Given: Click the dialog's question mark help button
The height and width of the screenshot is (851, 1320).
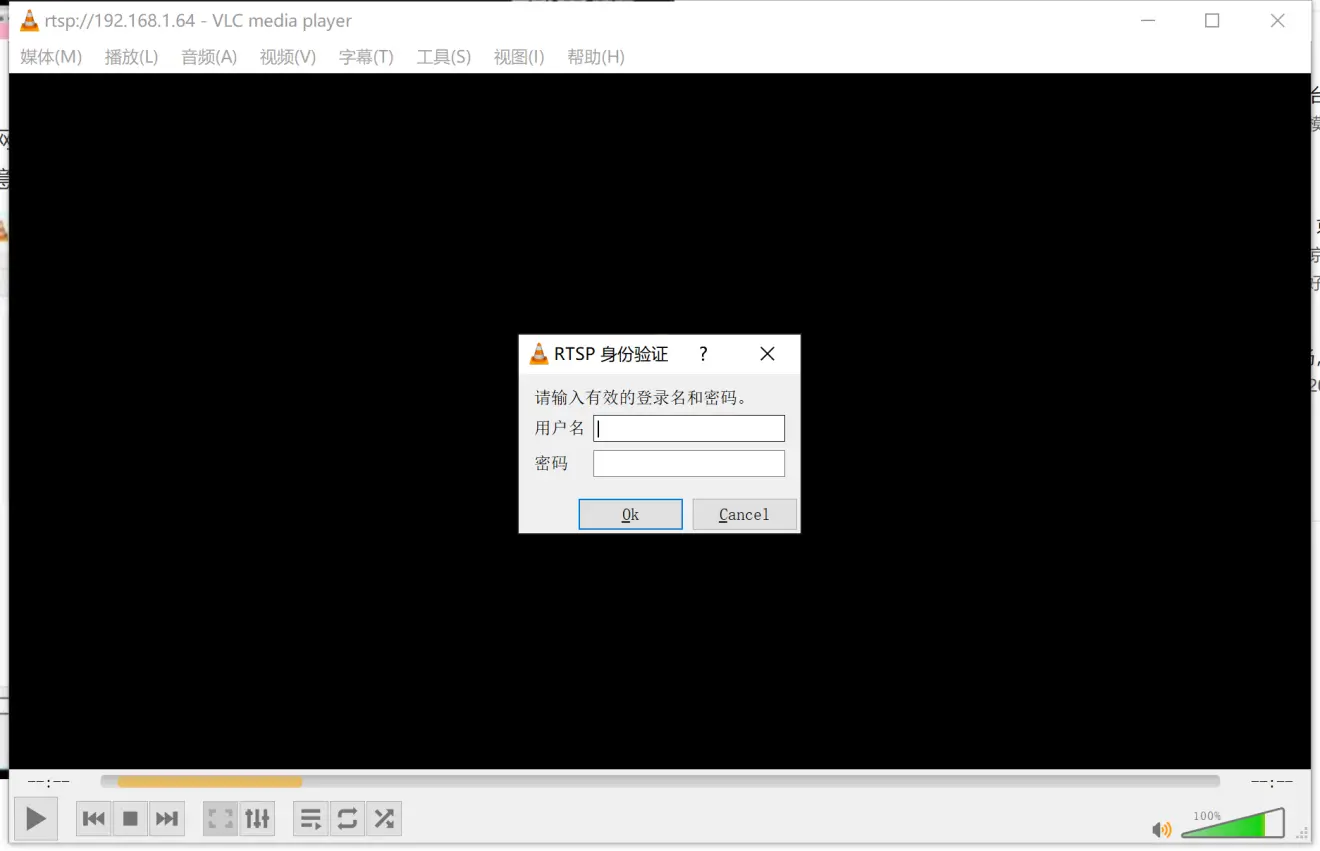Looking at the screenshot, I should (703, 354).
